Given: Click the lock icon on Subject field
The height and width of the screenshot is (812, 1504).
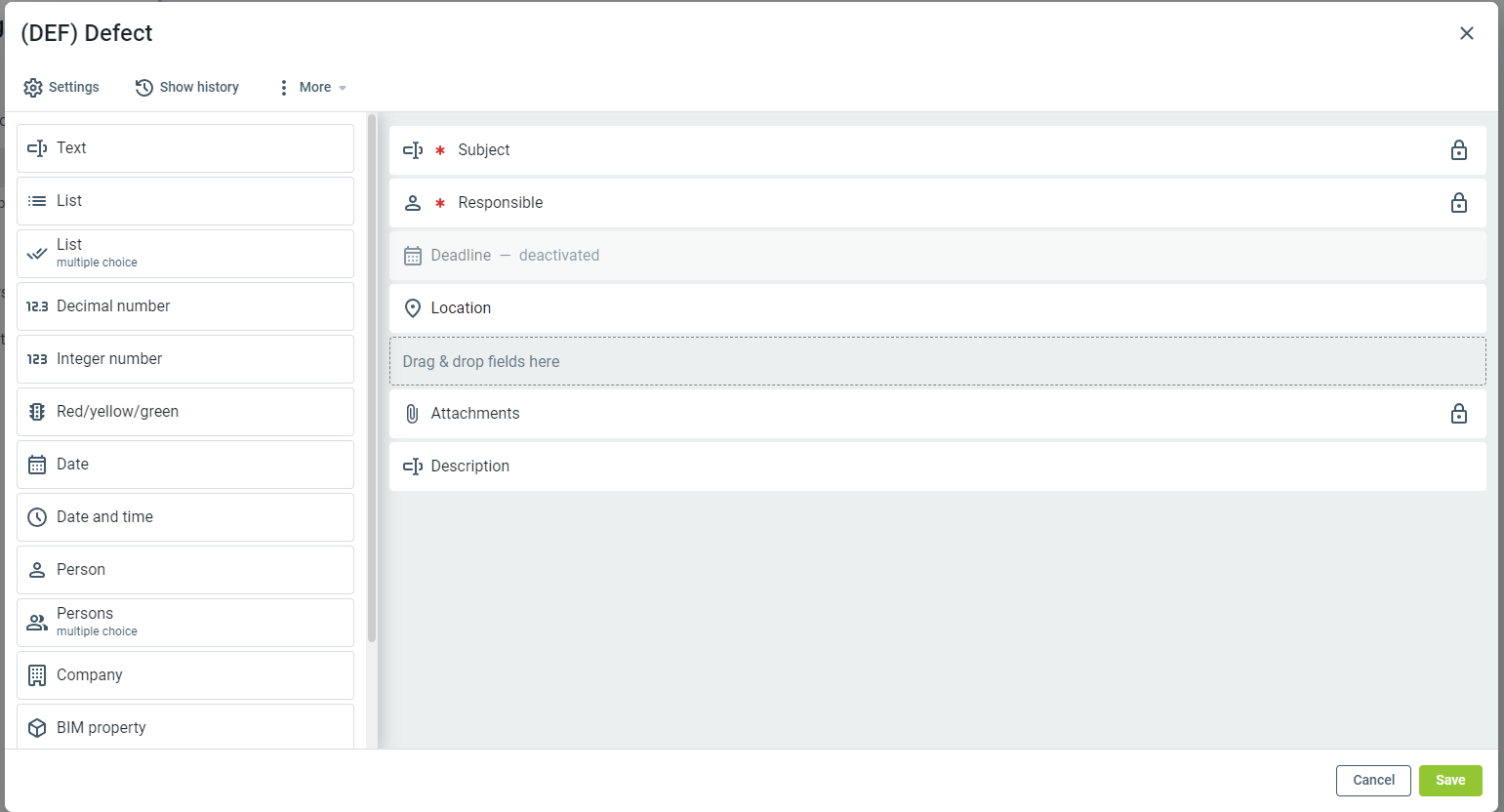Looking at the screenshot, I should [x=1458, y=150].
